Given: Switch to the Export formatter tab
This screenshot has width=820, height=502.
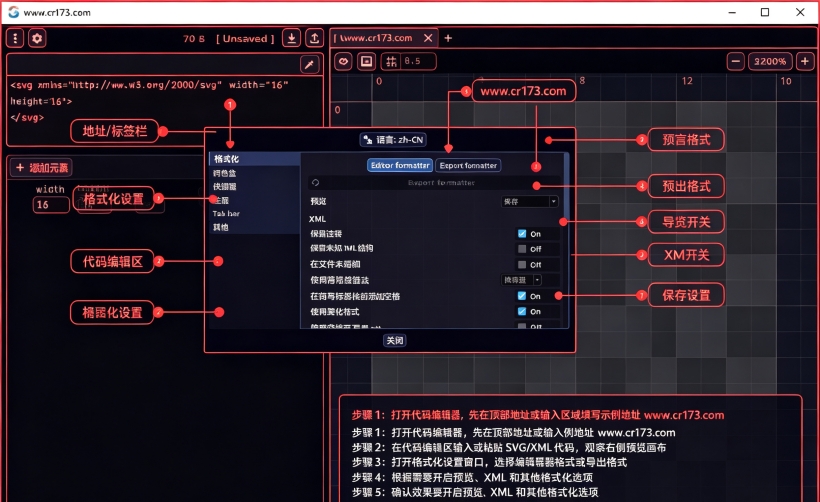Looking at the screenshot, I should 468,165.
